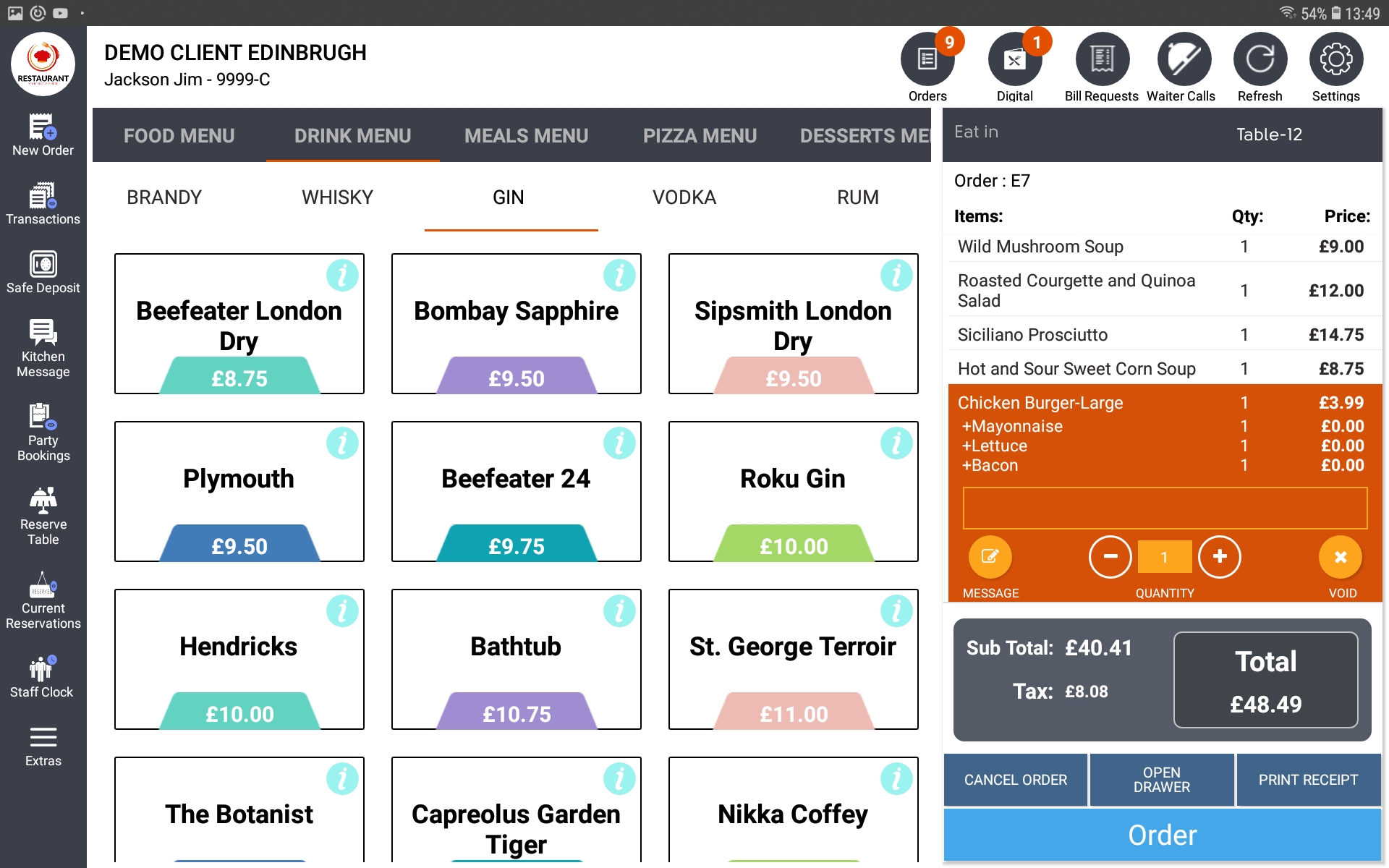Open the Bill Requests screen
The image size is (1389, 868).
coord(1102,58)
